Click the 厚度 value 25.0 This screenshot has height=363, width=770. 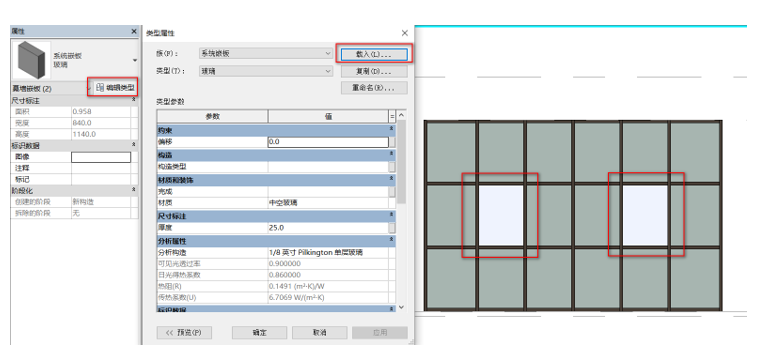pos(328,228)
